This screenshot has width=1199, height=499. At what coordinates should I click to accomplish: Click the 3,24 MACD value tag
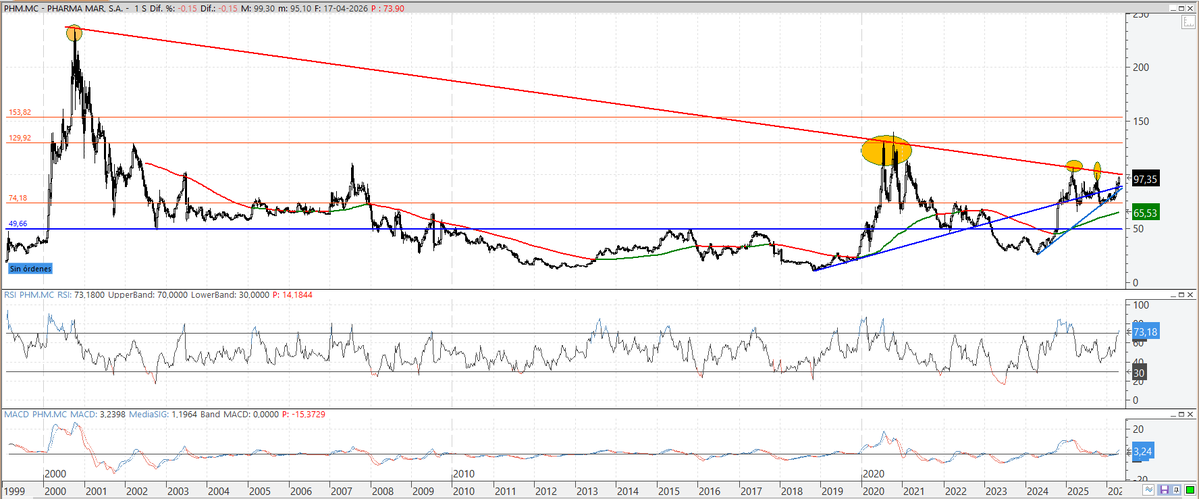pos(1141,452)
